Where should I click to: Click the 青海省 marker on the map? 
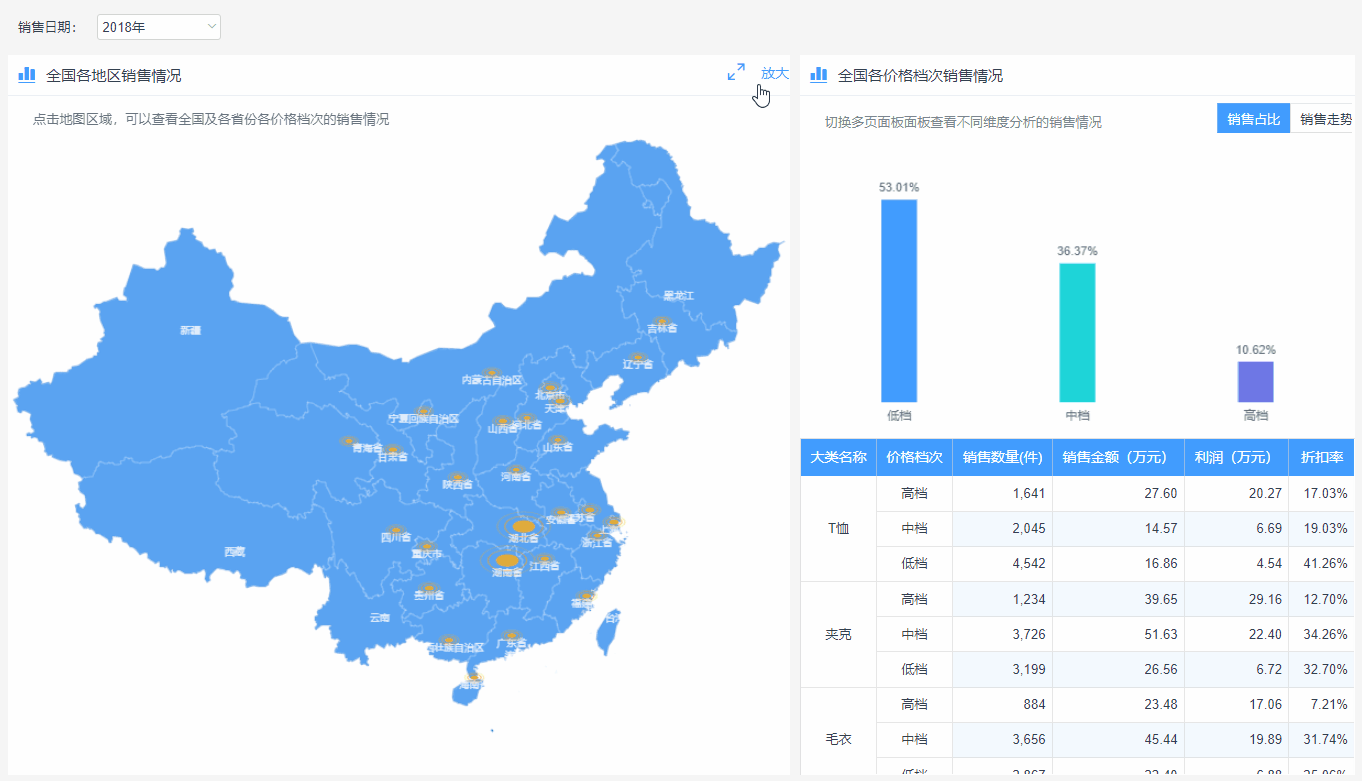pos(349,440)
